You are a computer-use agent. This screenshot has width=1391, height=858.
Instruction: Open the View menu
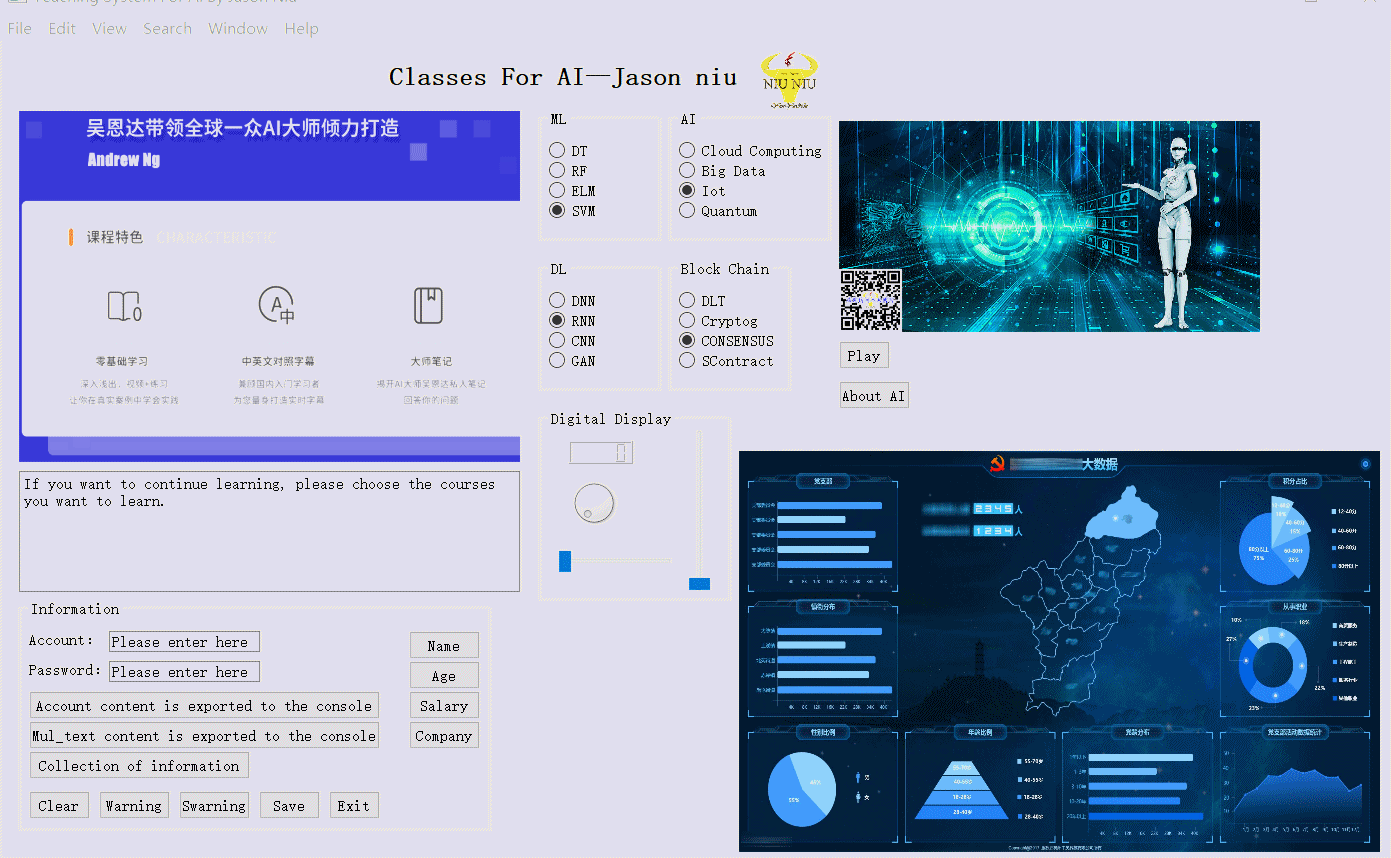tap(109, 29)
